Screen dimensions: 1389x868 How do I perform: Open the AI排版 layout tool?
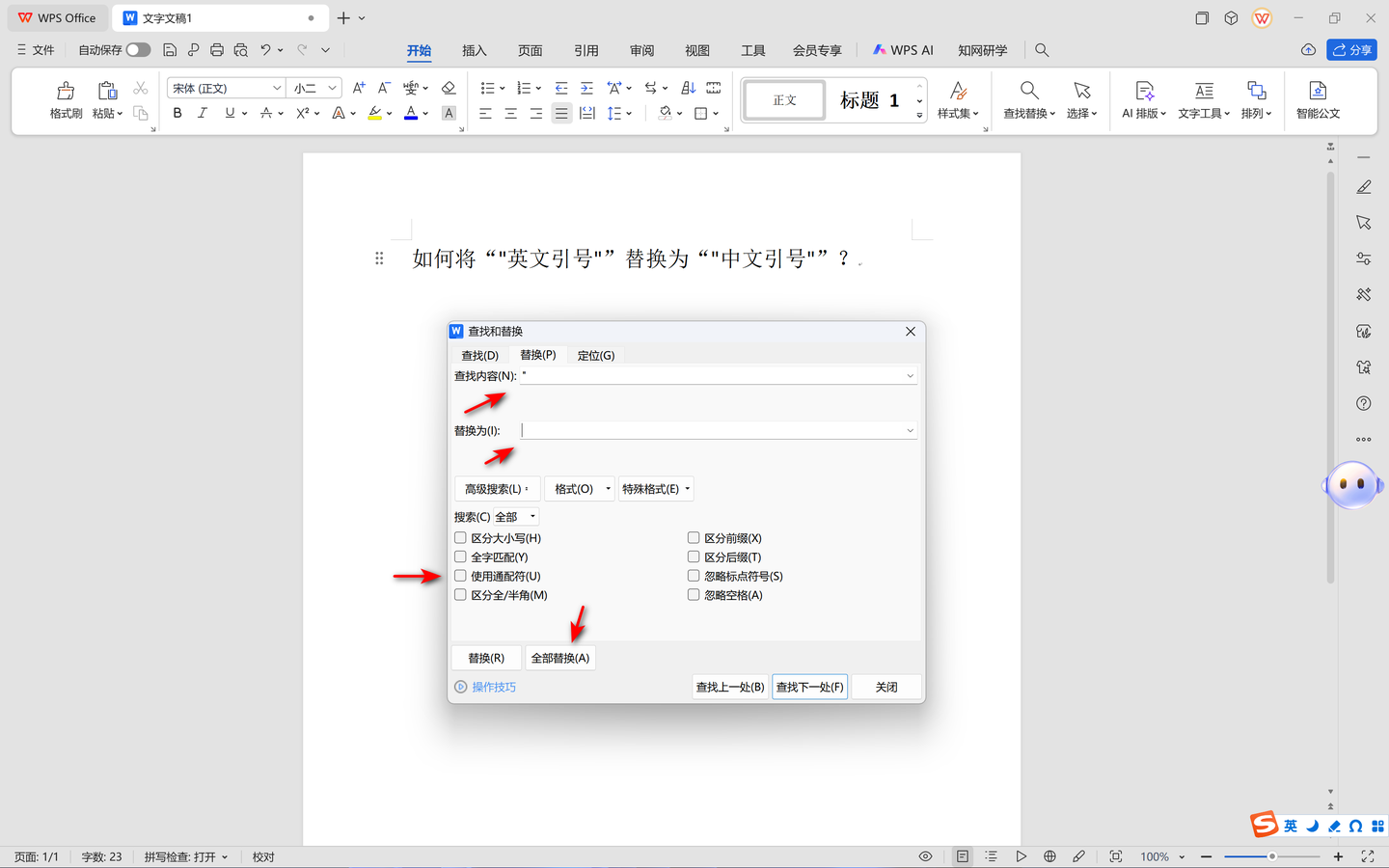[1144, 99]
